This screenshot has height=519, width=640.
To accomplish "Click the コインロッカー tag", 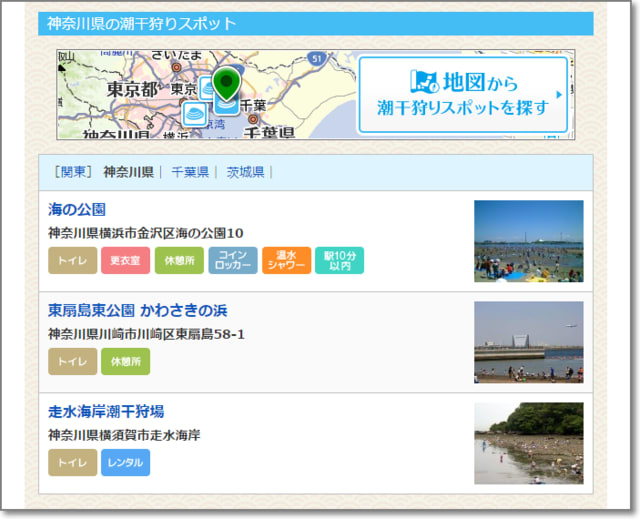I will 233,261.
